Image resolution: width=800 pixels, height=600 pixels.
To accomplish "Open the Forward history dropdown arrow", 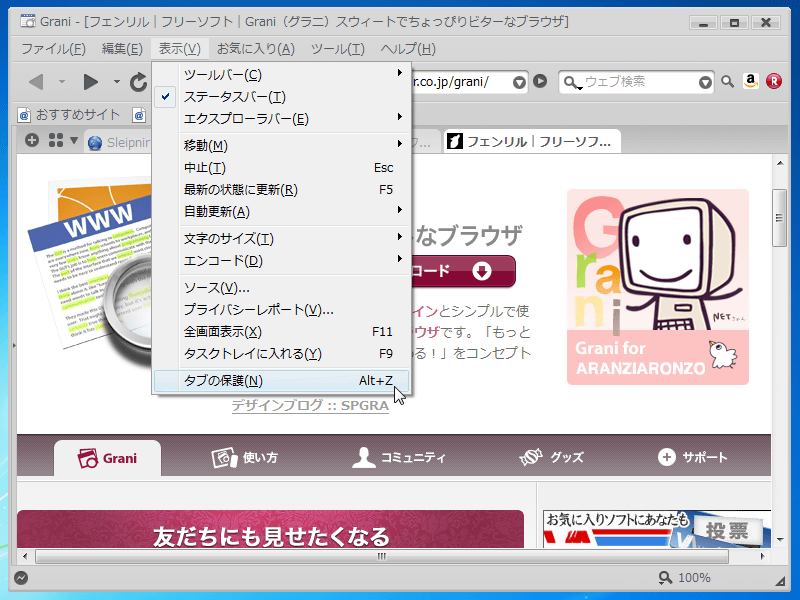I will tap(116, 82).
